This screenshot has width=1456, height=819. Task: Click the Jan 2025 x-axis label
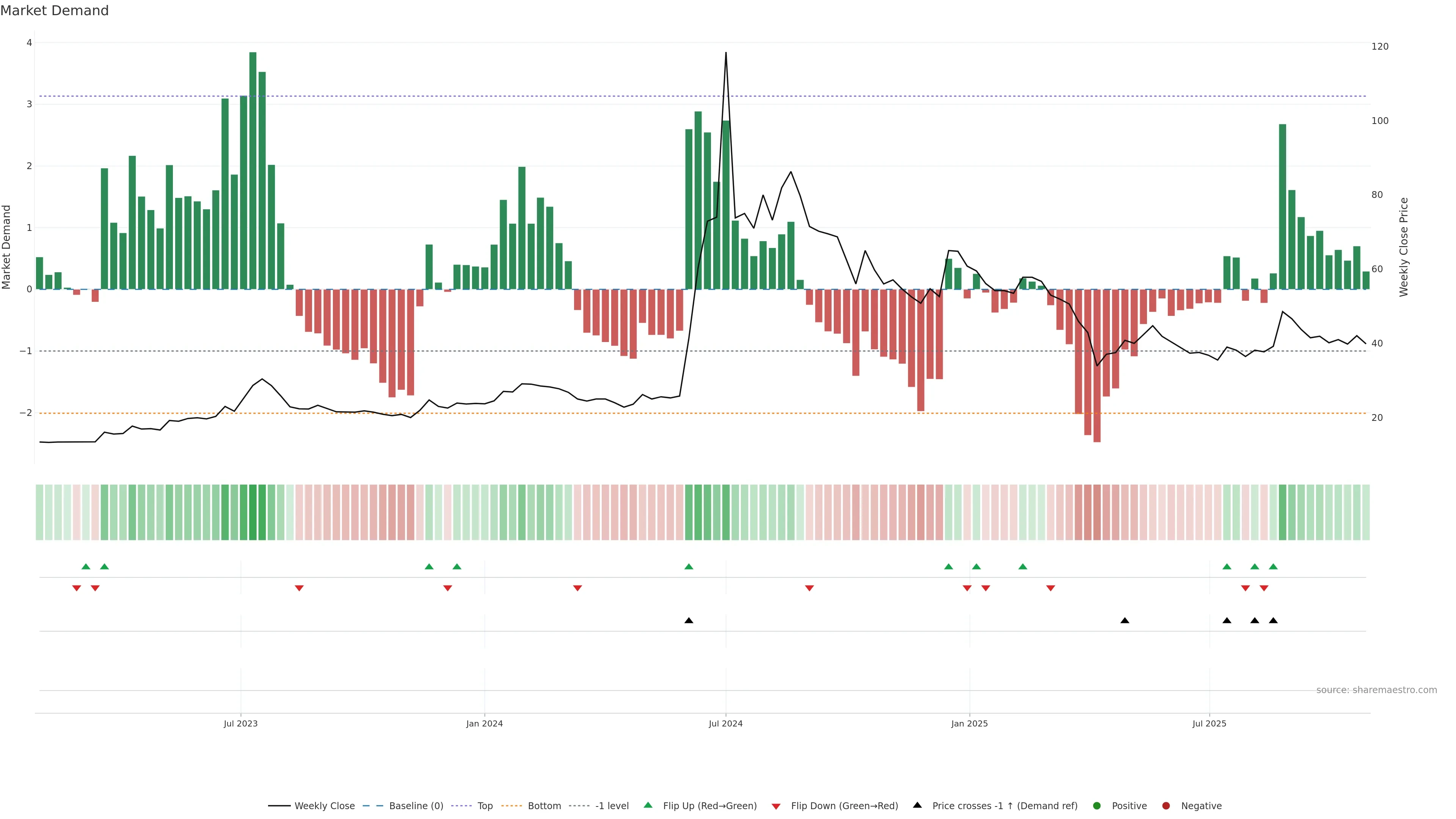pyautogui.click(x=970, y=723)
